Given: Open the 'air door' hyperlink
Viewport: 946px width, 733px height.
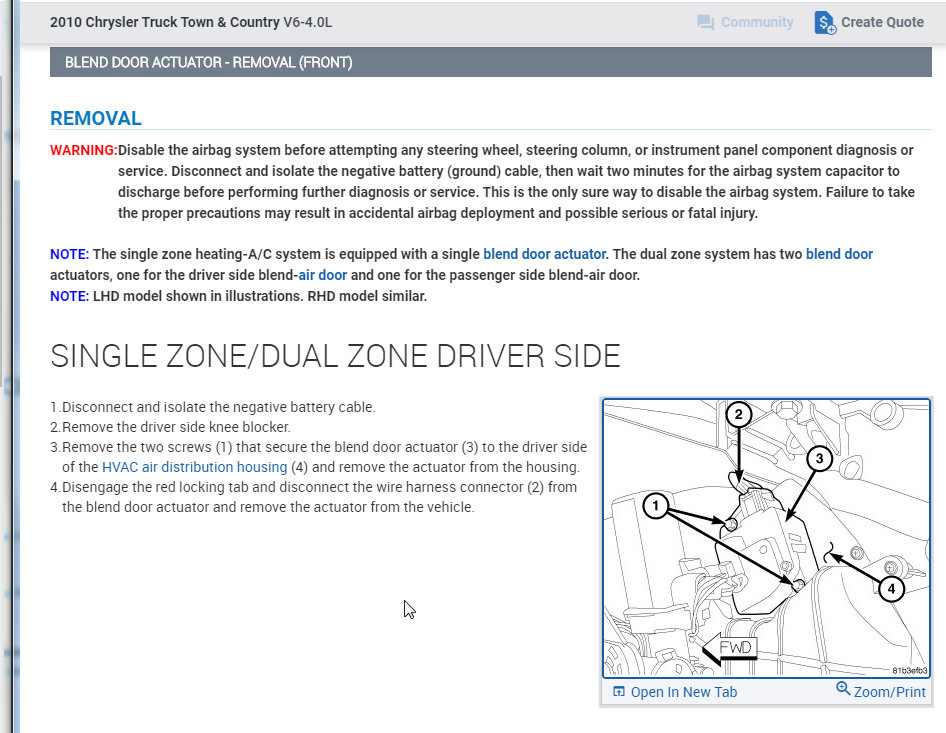Looking at the screenshot, I should (323, 275).
